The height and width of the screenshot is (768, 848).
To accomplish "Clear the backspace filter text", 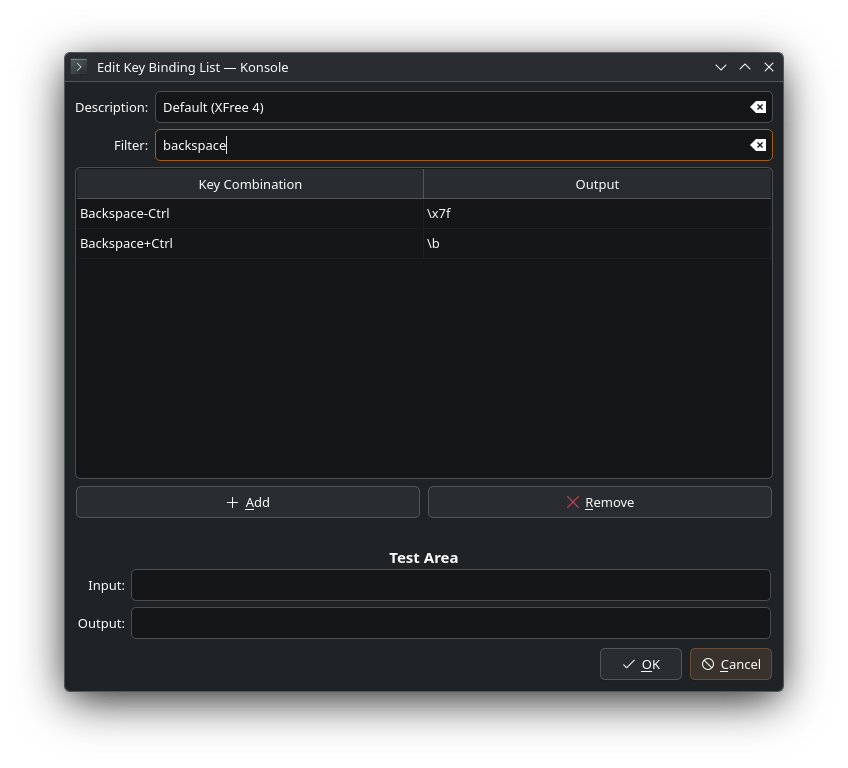I will 758,145.
